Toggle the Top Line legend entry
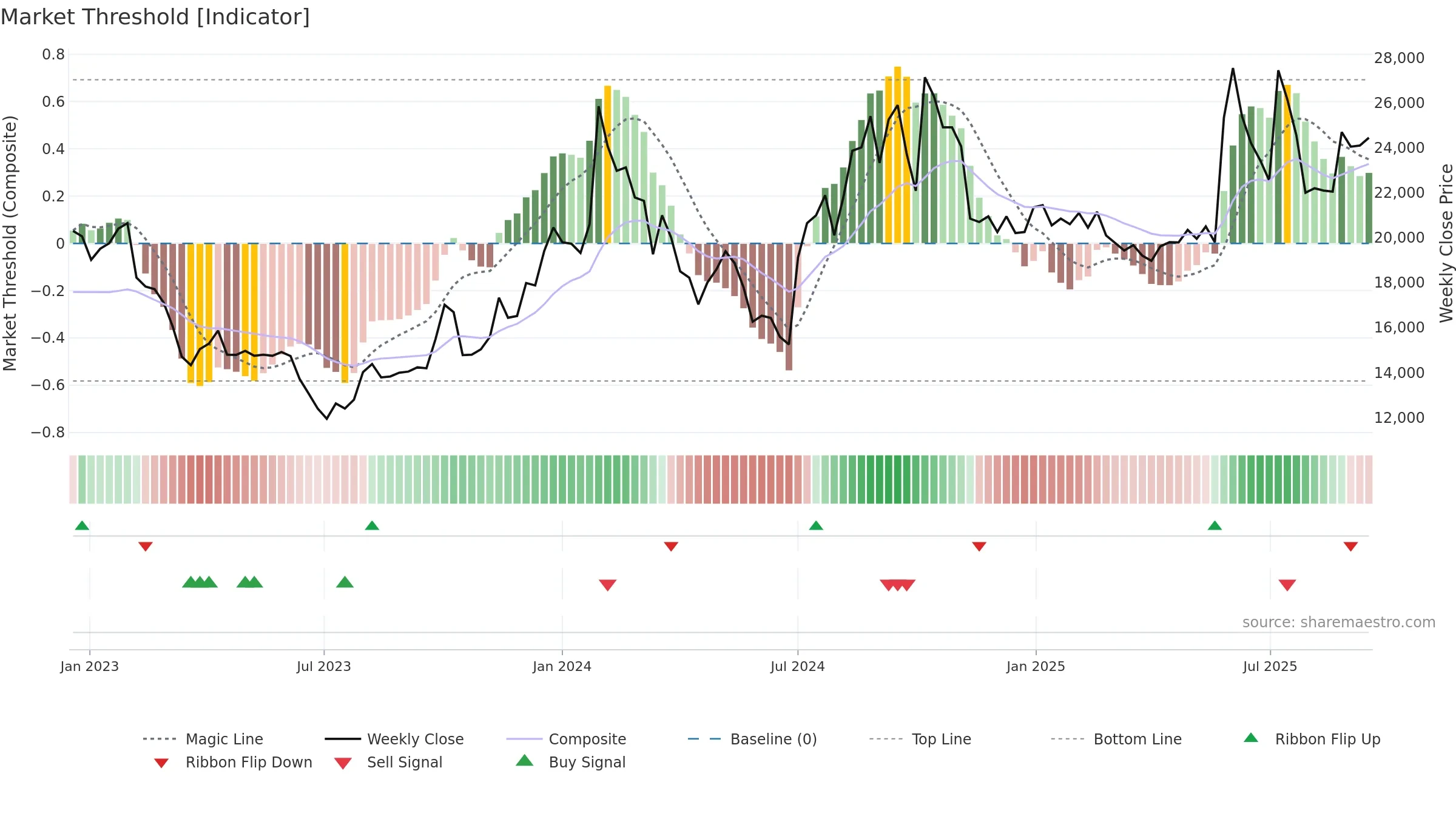 point(920,739)
